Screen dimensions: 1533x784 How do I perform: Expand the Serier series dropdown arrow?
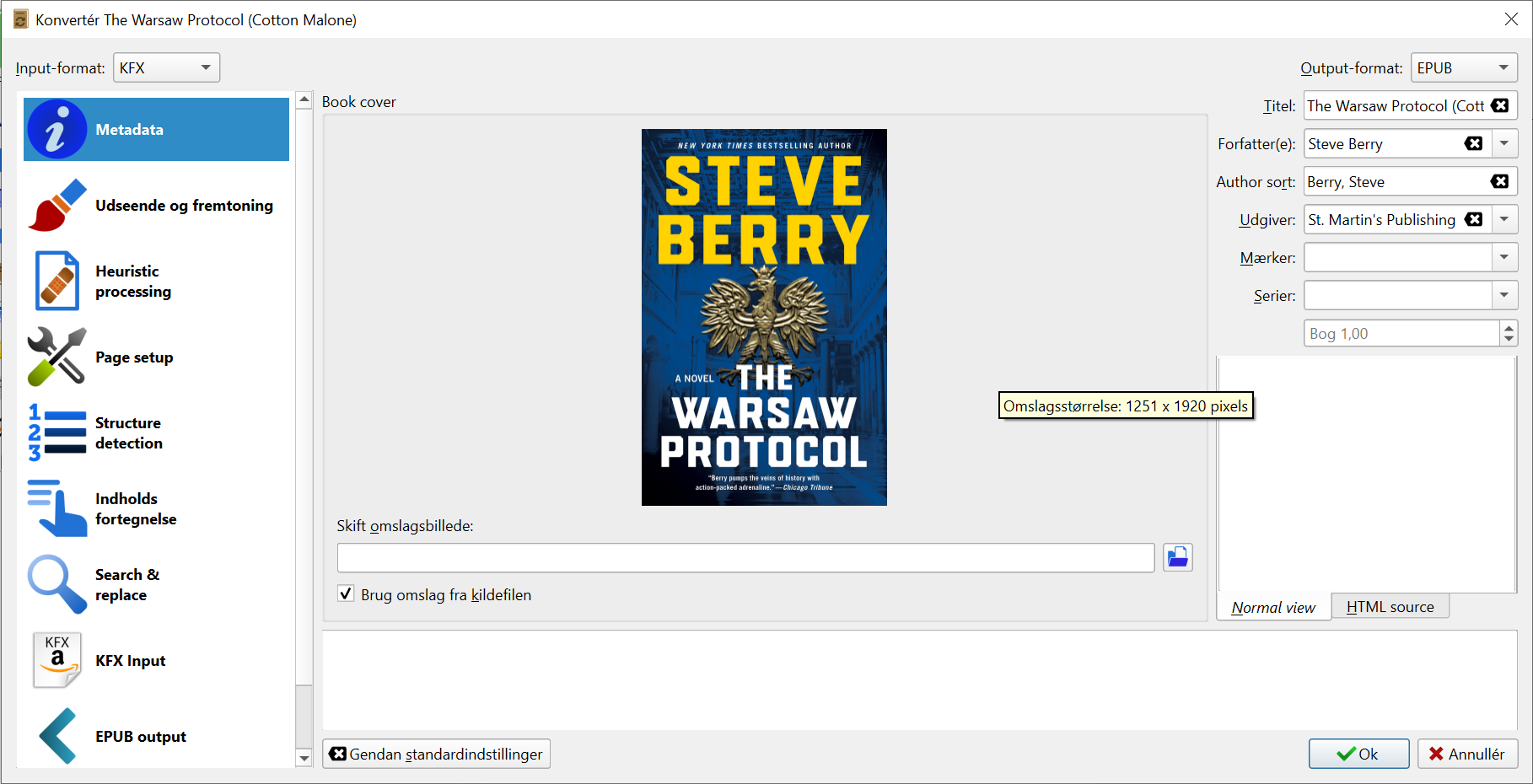1504,295
